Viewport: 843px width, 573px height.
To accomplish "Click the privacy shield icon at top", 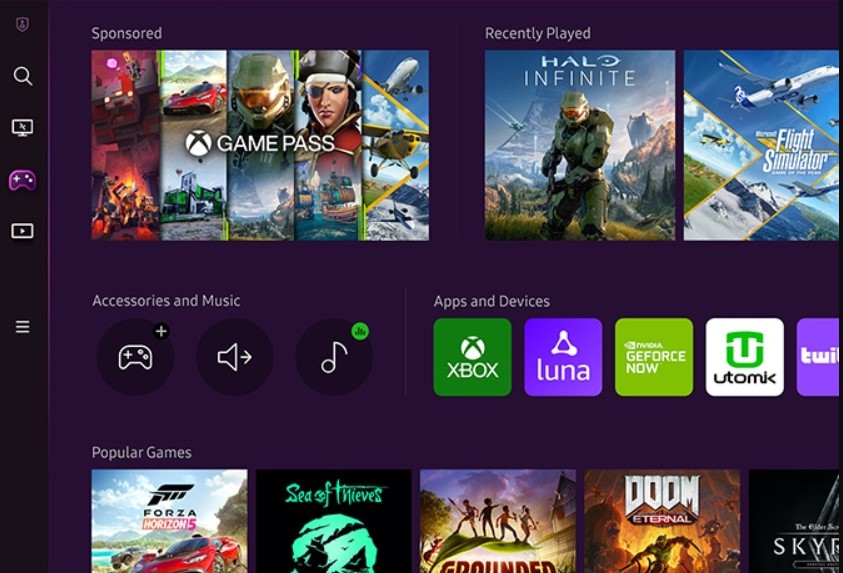I will click(x=22, y=24).
